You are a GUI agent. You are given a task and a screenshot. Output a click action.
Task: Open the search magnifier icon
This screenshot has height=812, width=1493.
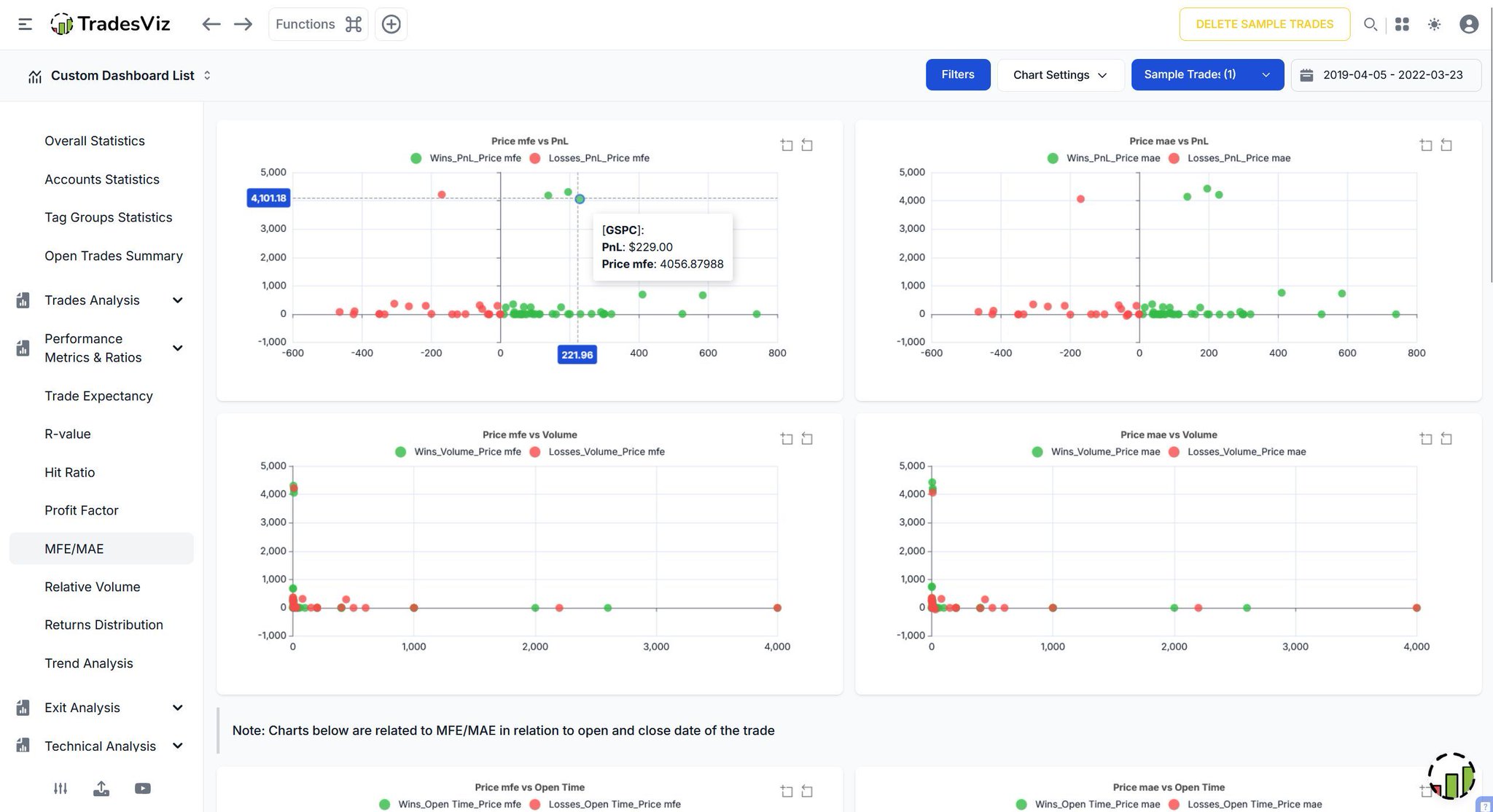1370,24
